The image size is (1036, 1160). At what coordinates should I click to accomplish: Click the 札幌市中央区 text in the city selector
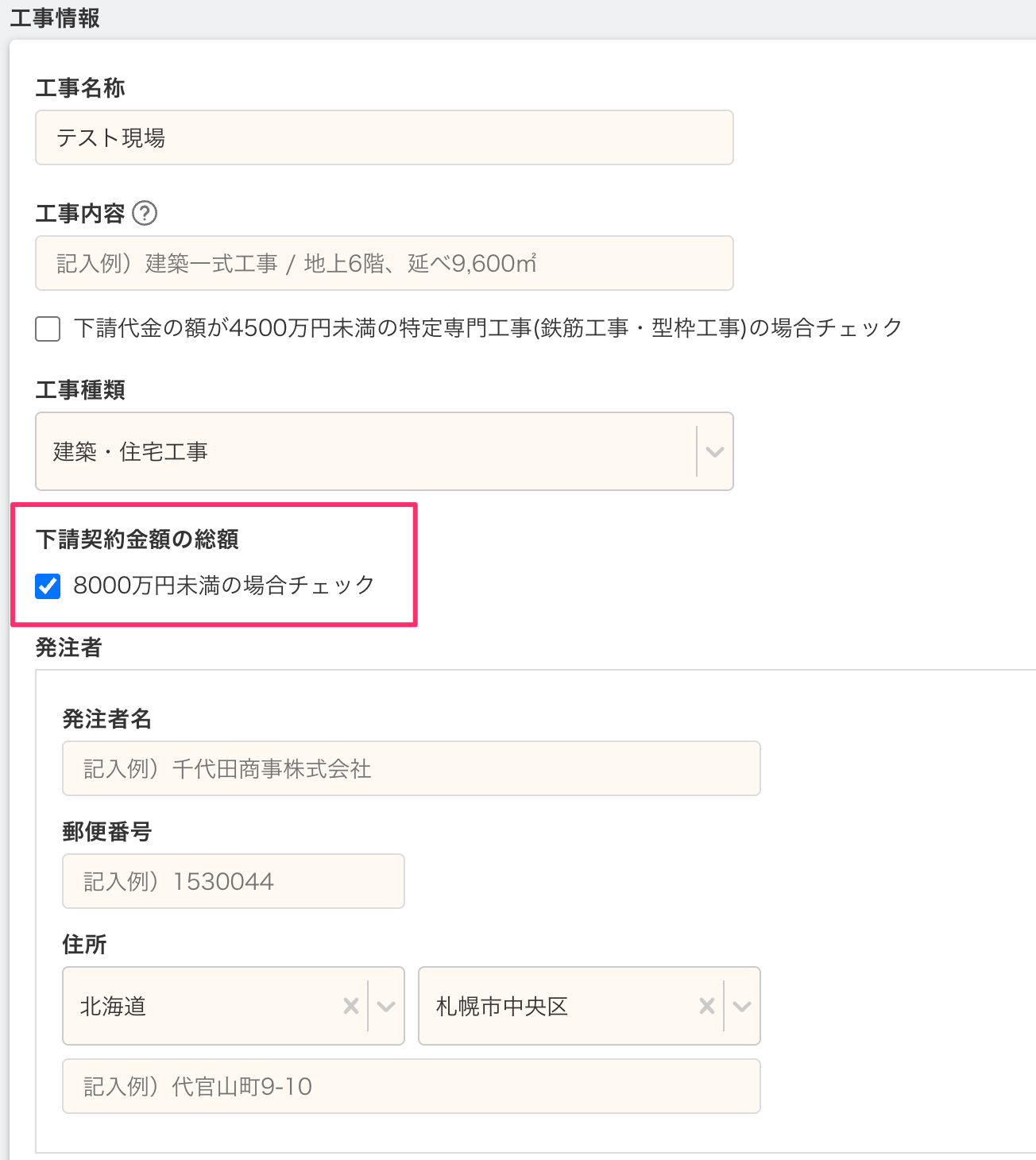point(501,1007)
